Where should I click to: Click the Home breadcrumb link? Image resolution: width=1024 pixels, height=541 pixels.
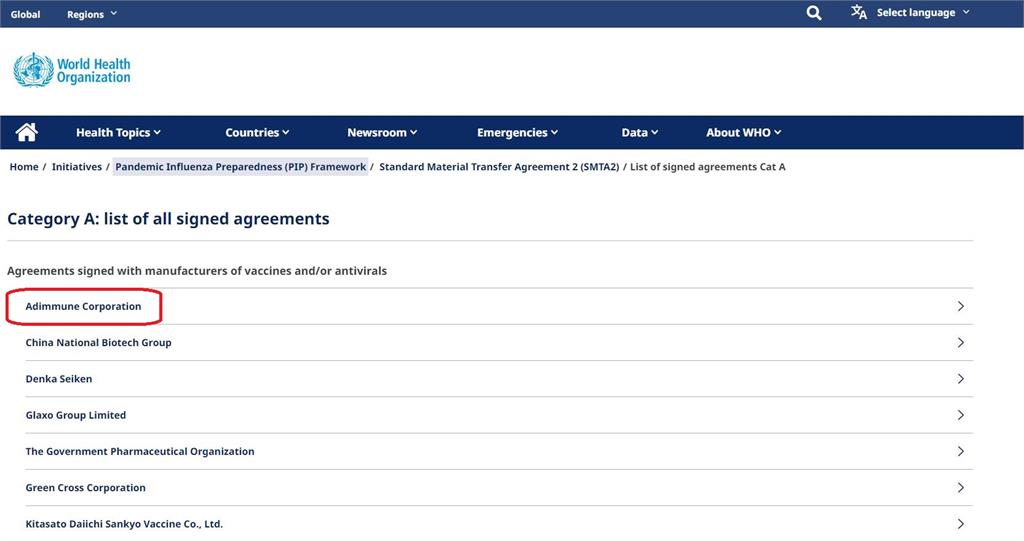pos(24,167)
